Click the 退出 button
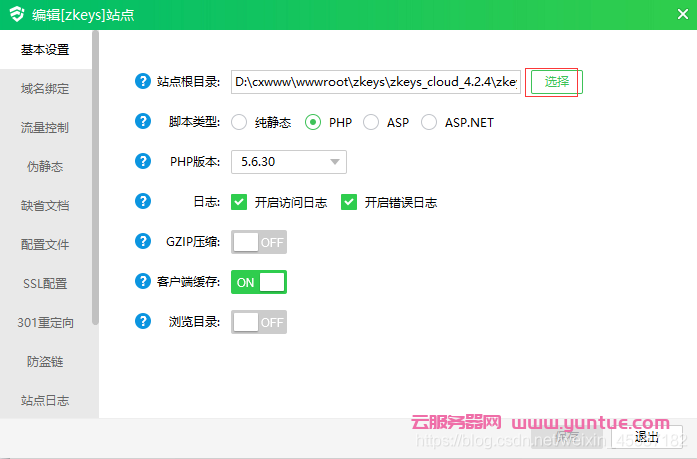This screenshot has width=697, height=459. [x=646, y=437]
